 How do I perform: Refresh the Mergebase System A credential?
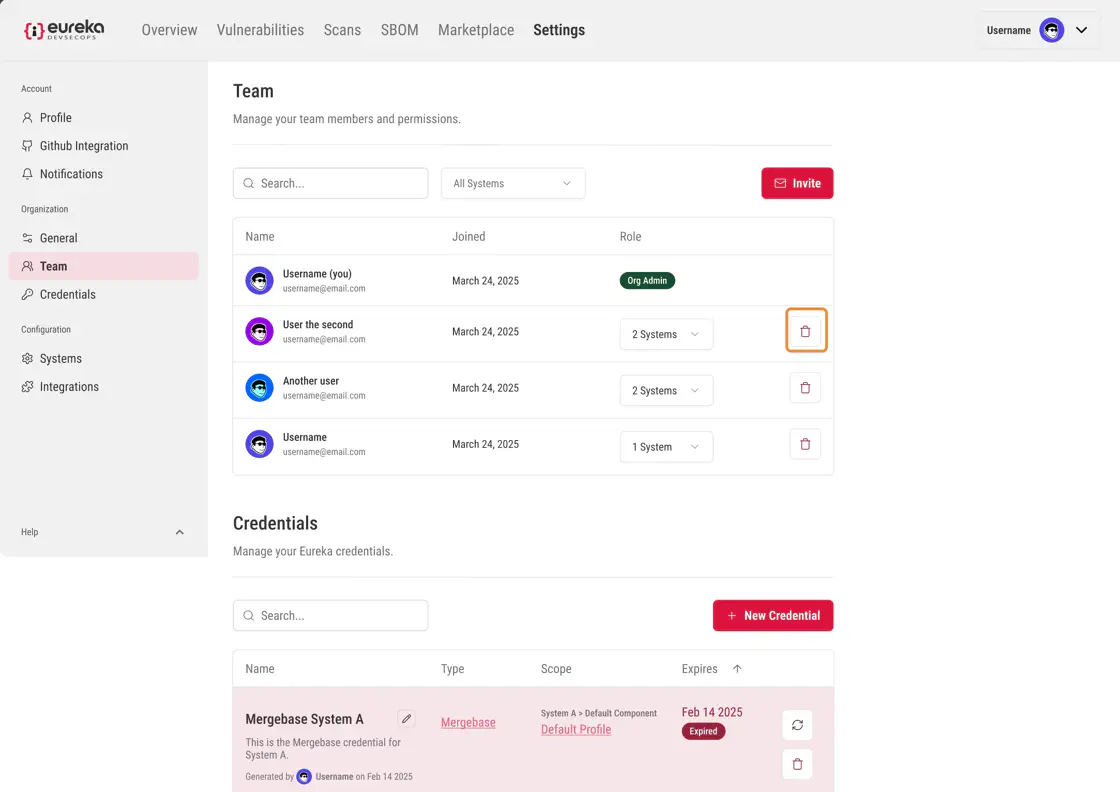tap(797, 725)
